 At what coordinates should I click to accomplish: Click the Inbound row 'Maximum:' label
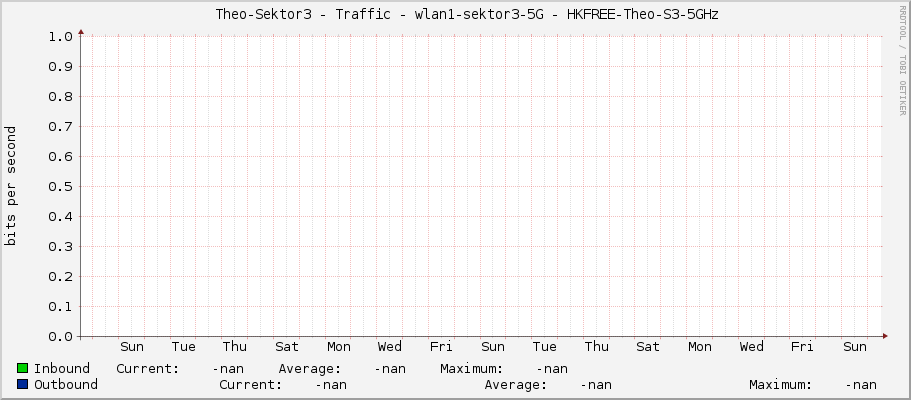472,369
